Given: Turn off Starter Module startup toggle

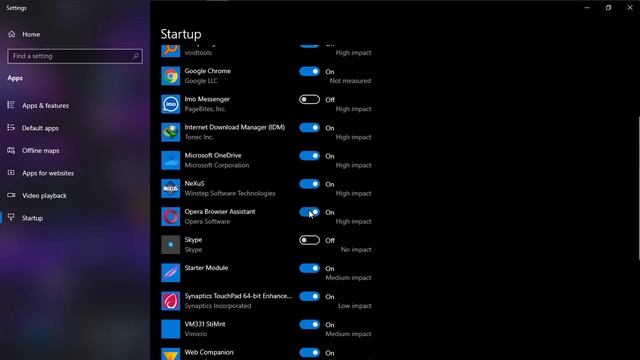Looking at the screenshot, I should [x=309, y=268].
